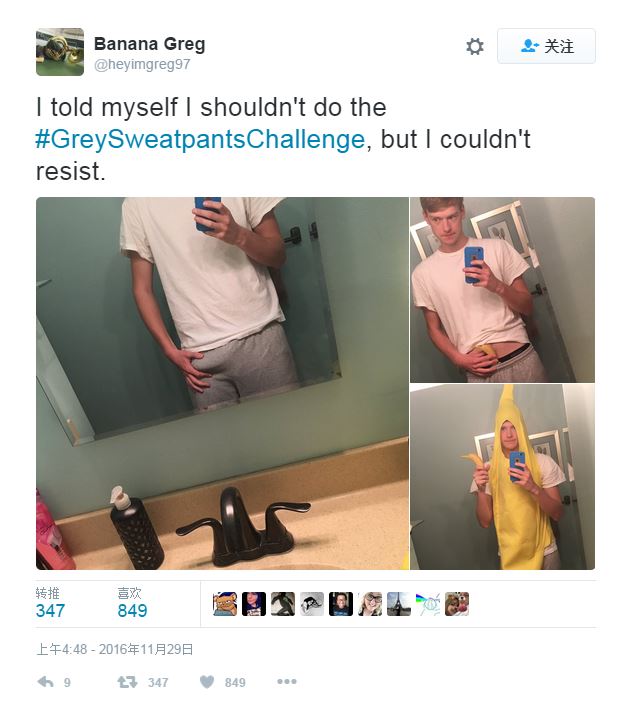Open the three-dot more options icon
The image size is (627, 701).
point(287,681)
